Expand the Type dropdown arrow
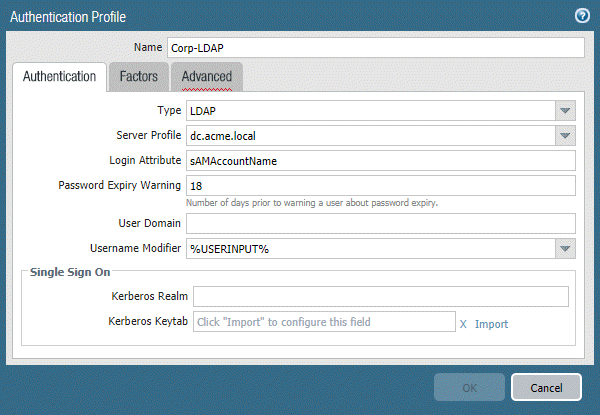Image resolution: width=600 pixels, height=415 pixels. click(x=565, y=111)
